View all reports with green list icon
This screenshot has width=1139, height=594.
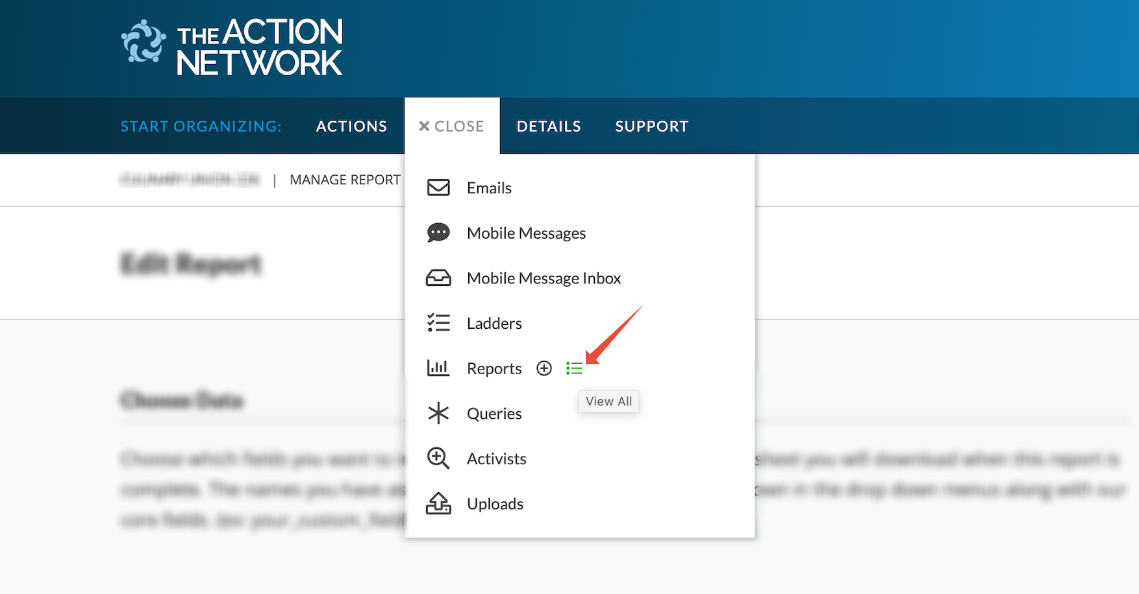(x=574, y=369)
